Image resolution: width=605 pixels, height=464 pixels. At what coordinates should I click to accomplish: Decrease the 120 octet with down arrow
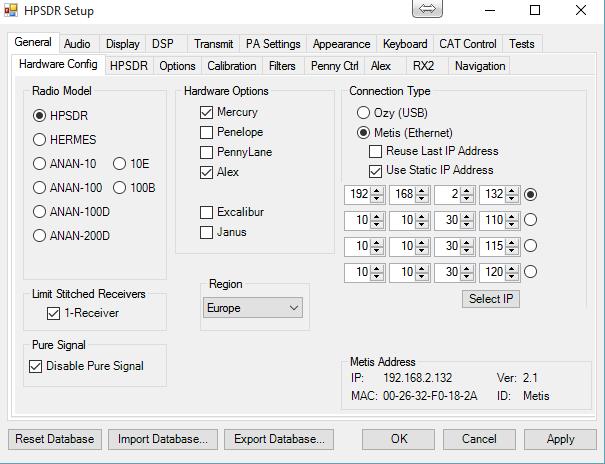point(512,277)
